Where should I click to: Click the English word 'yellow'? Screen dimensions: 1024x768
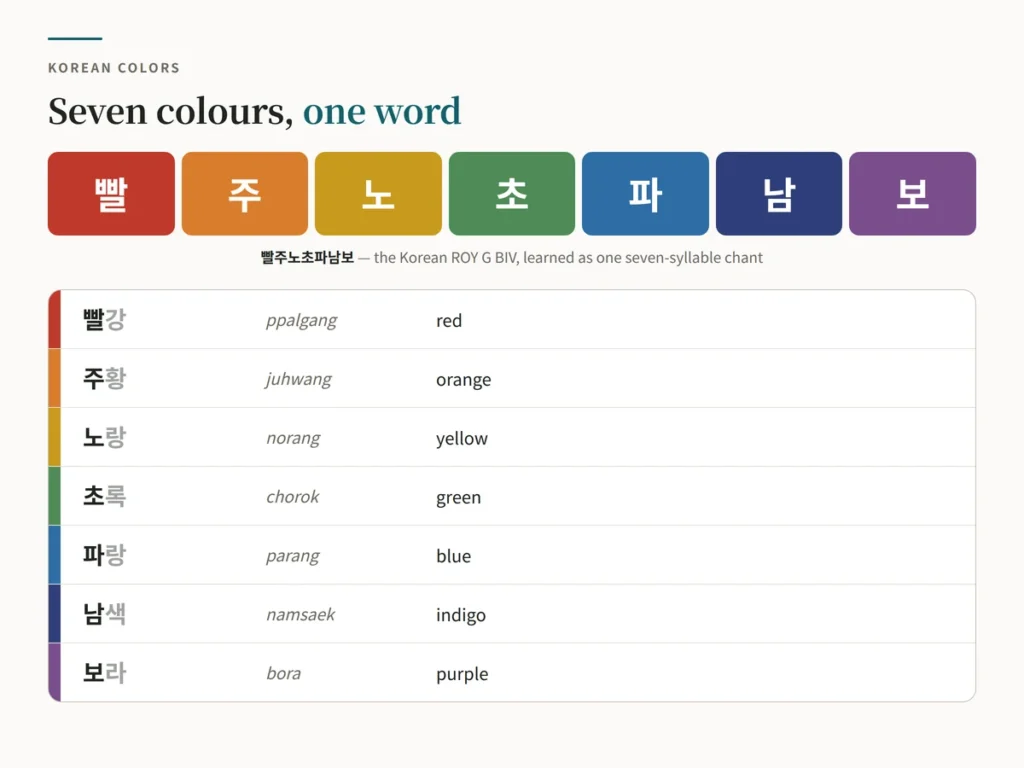(462, 439)
